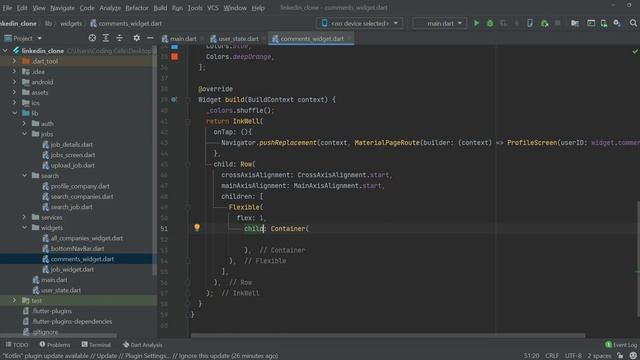Expand the auth folder
Image resolution: width=640 pixels, height=360 pixels.
[24, 123]
